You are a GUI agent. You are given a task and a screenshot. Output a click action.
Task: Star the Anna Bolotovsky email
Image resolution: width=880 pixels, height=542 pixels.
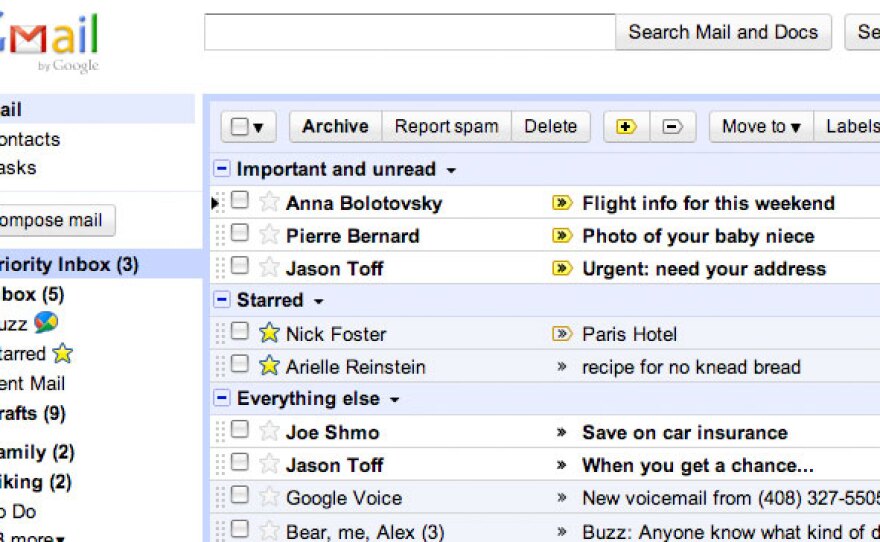click(x=268, y=202)
